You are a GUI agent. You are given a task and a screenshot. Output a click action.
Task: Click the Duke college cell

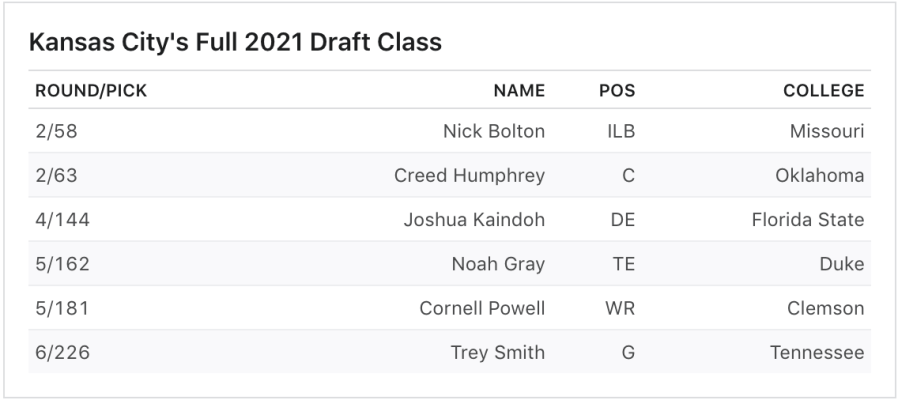pyautogui.click(x=844, y=264)
